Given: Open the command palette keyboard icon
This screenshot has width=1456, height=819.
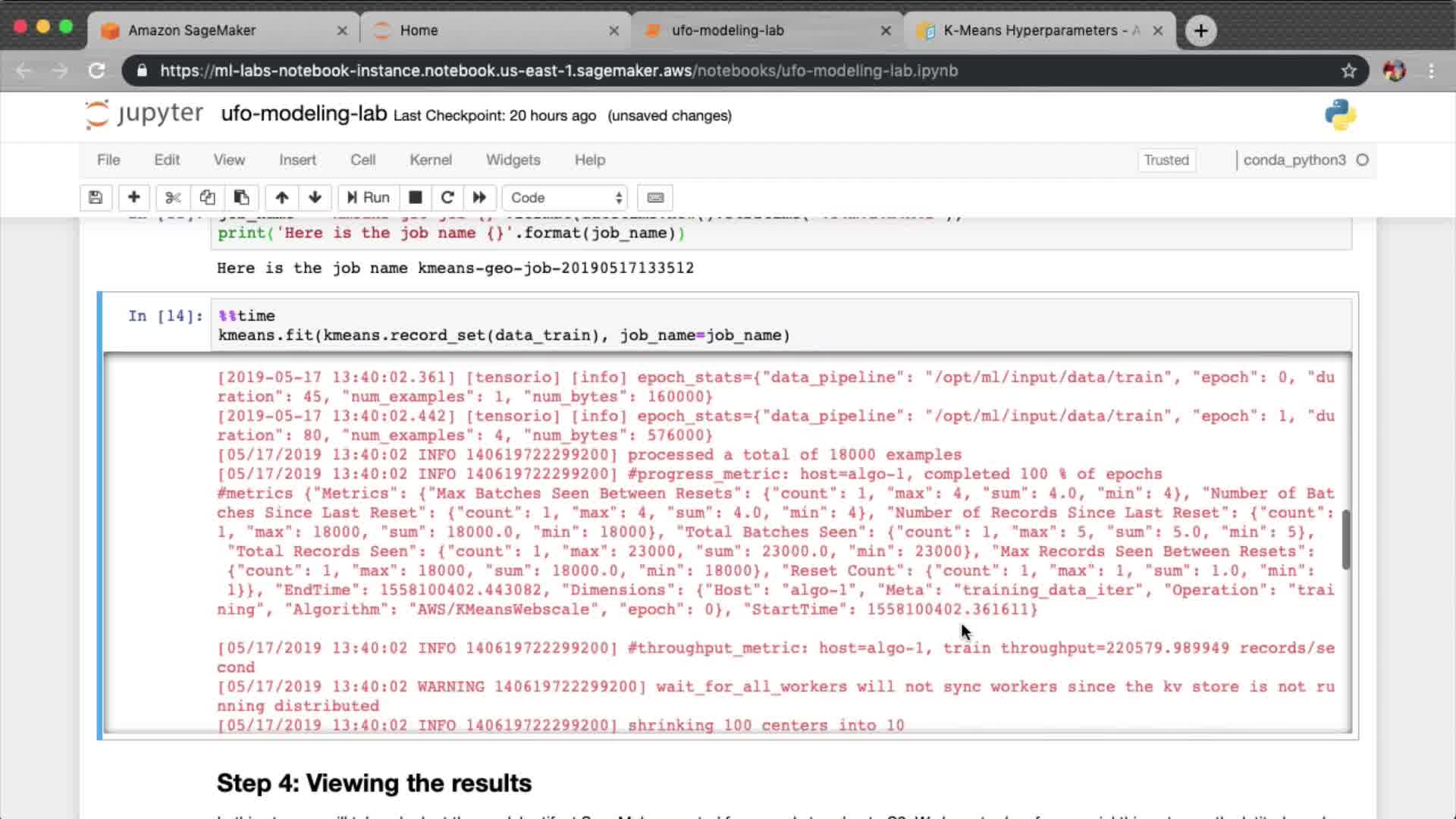Looking at the screenshot, I should pyautogui.click(x=655, y=198).
